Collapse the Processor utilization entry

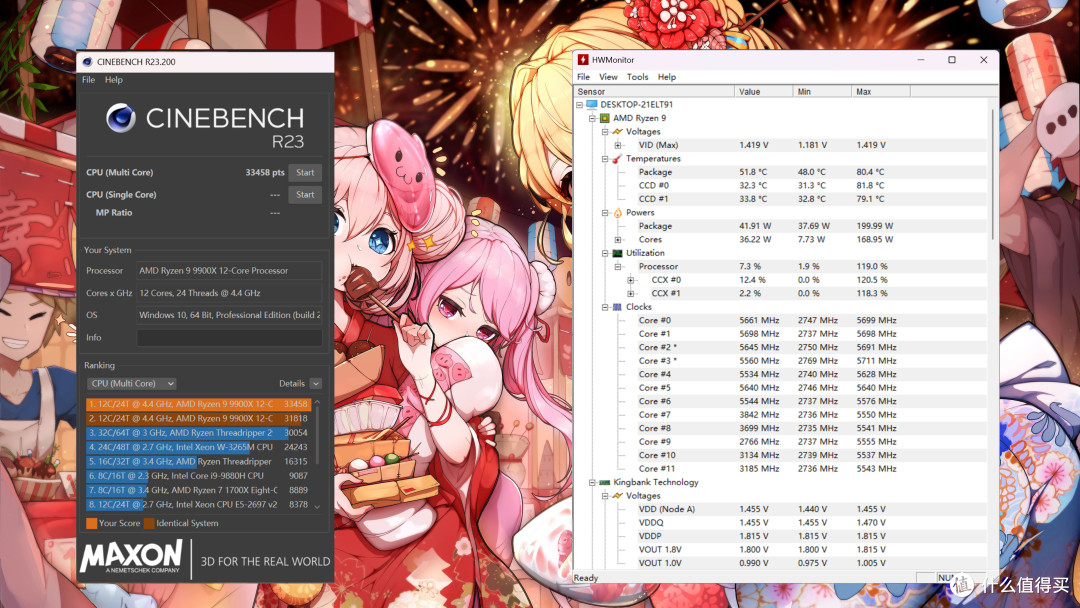coord(618,266)
